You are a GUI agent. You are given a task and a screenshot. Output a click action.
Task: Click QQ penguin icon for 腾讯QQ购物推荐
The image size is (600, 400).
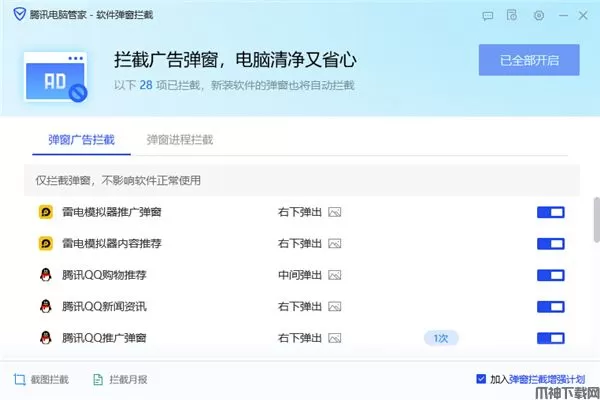46,275
